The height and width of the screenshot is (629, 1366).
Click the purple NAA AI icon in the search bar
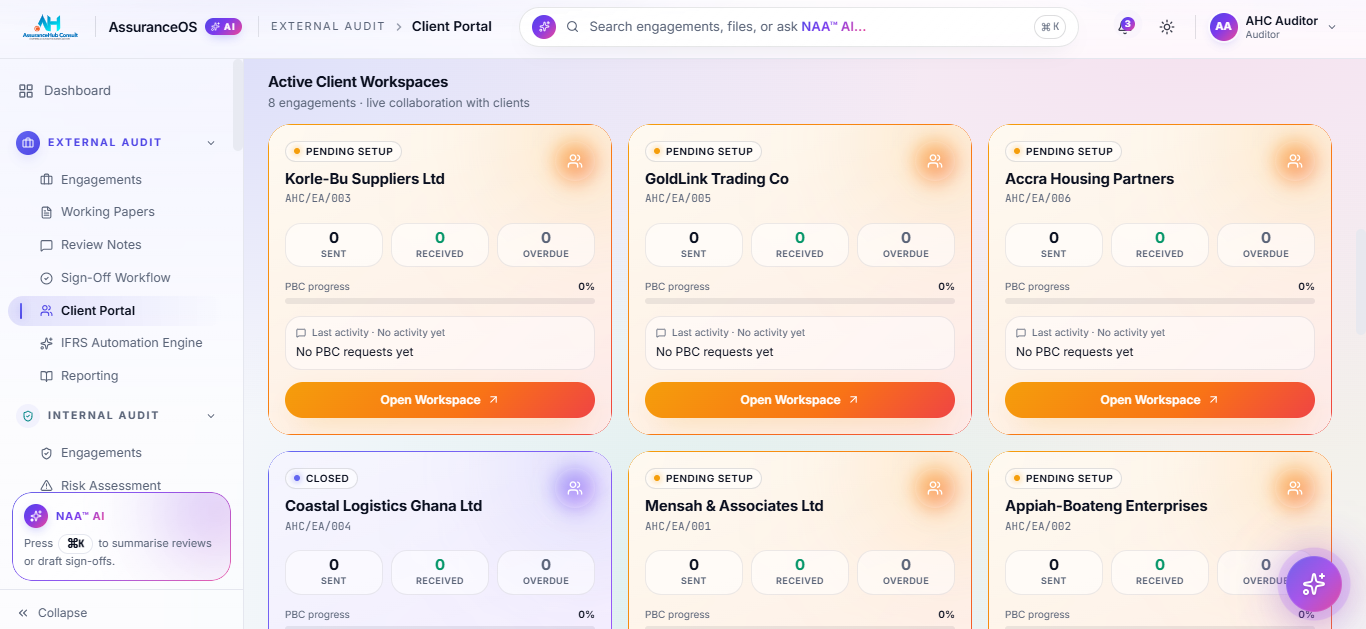point(544,27)
